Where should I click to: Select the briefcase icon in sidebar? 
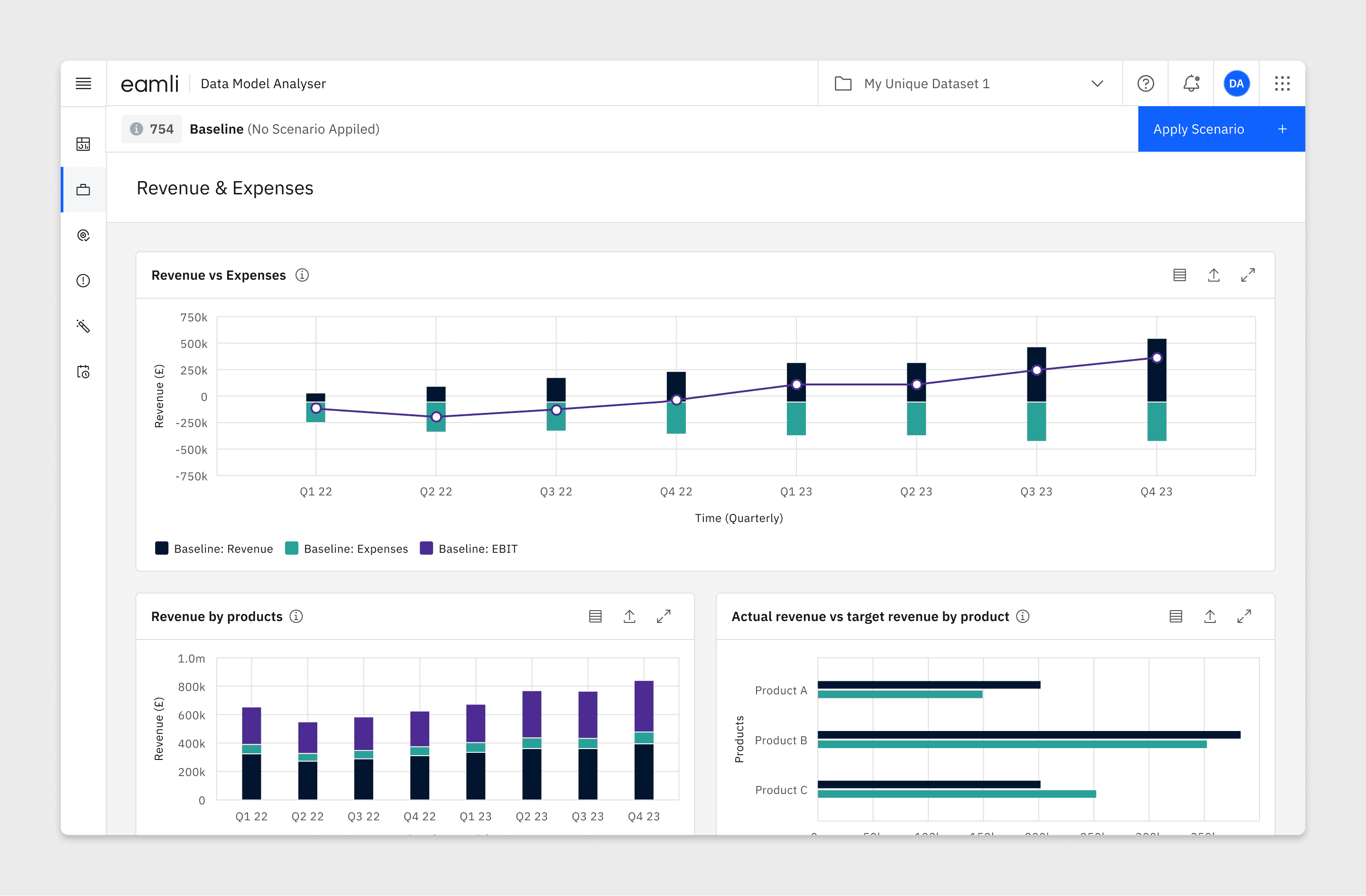(83, 190)
